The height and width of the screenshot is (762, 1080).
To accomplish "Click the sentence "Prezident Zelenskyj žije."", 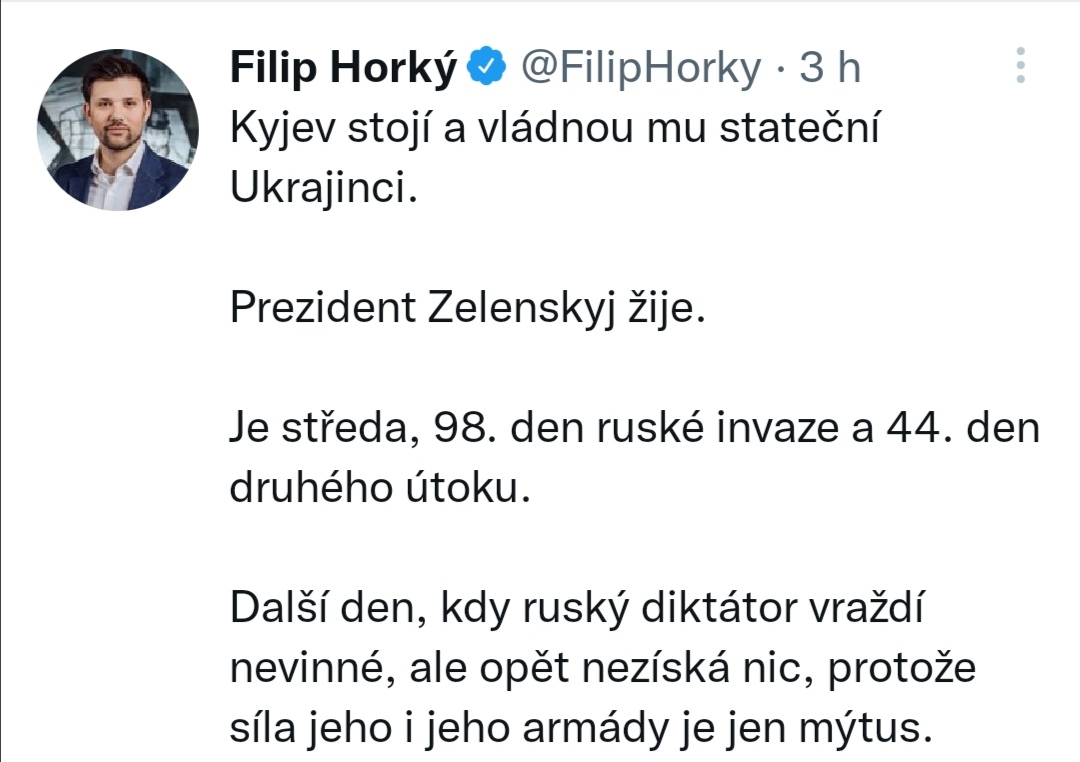I will pyautogui.click(x=468, y=309).
